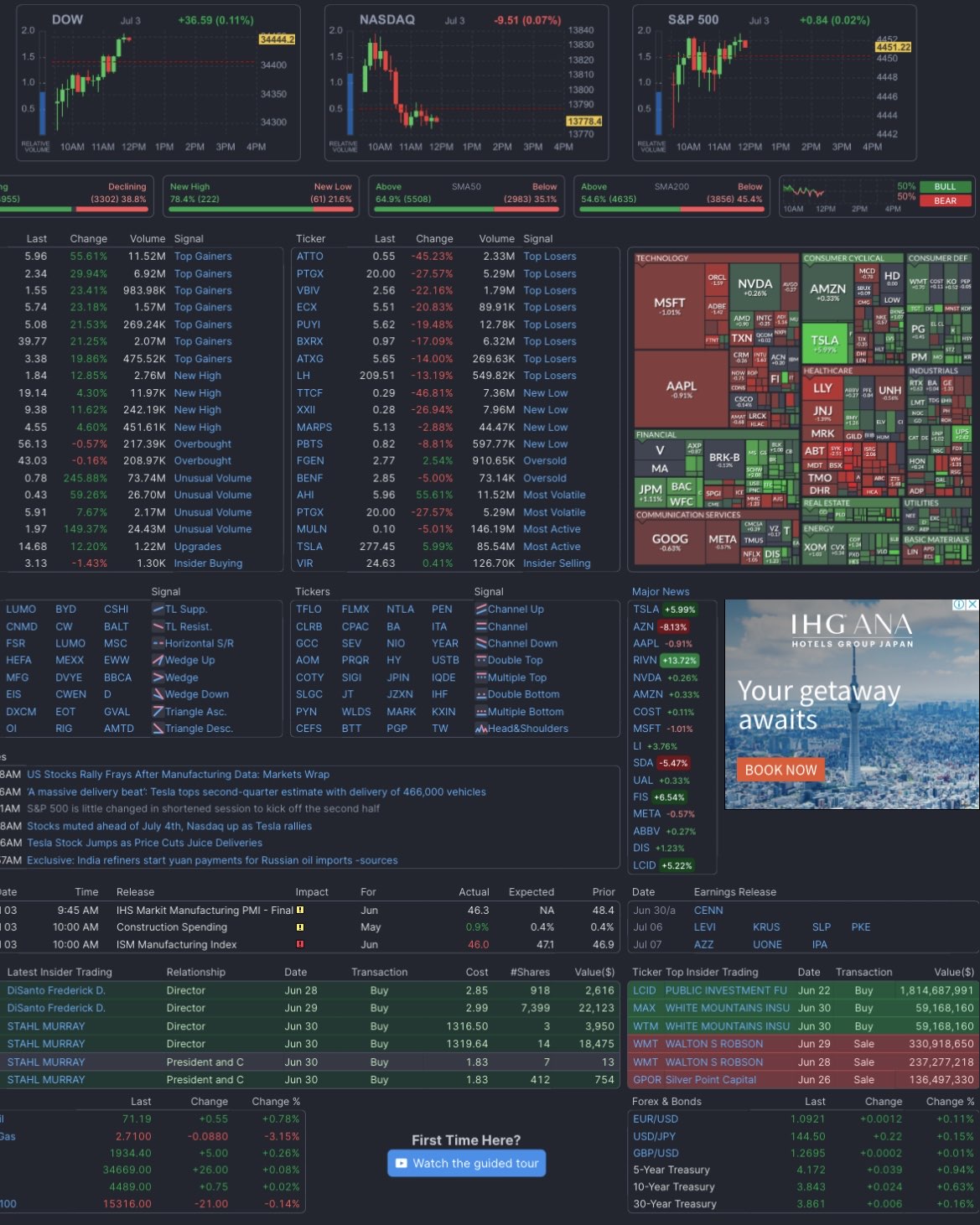Image resolution: width=980 pixels, height=1225 pixels.
Task: Open the VBIV ticker link
Action: point(309,290)
